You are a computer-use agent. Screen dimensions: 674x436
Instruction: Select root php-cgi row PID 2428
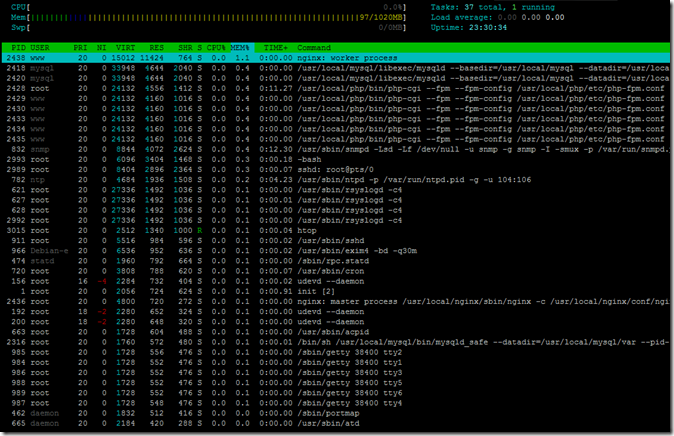[x=336, y=89]
